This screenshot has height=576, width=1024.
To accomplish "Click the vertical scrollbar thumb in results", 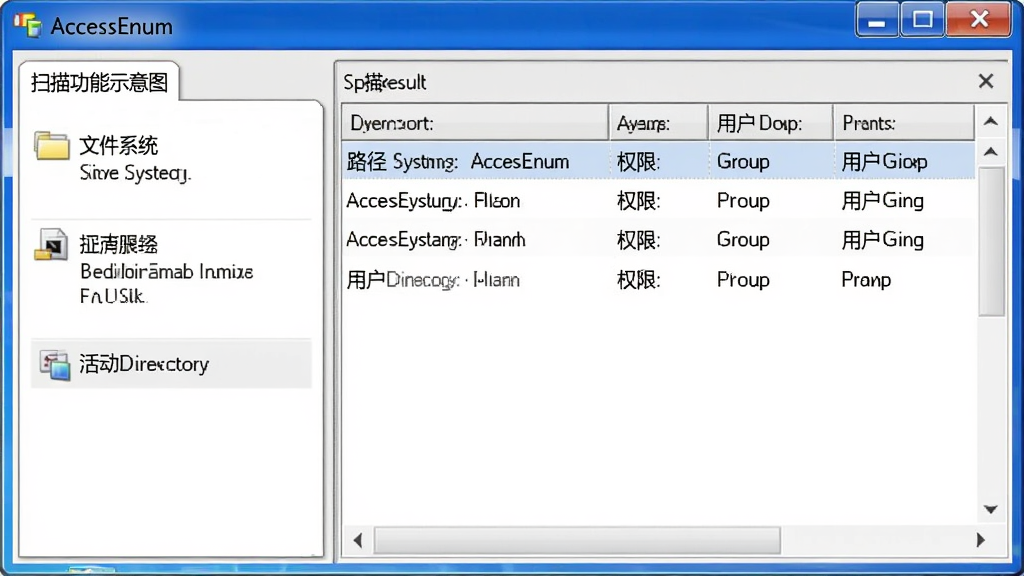I will pos(991,242).
